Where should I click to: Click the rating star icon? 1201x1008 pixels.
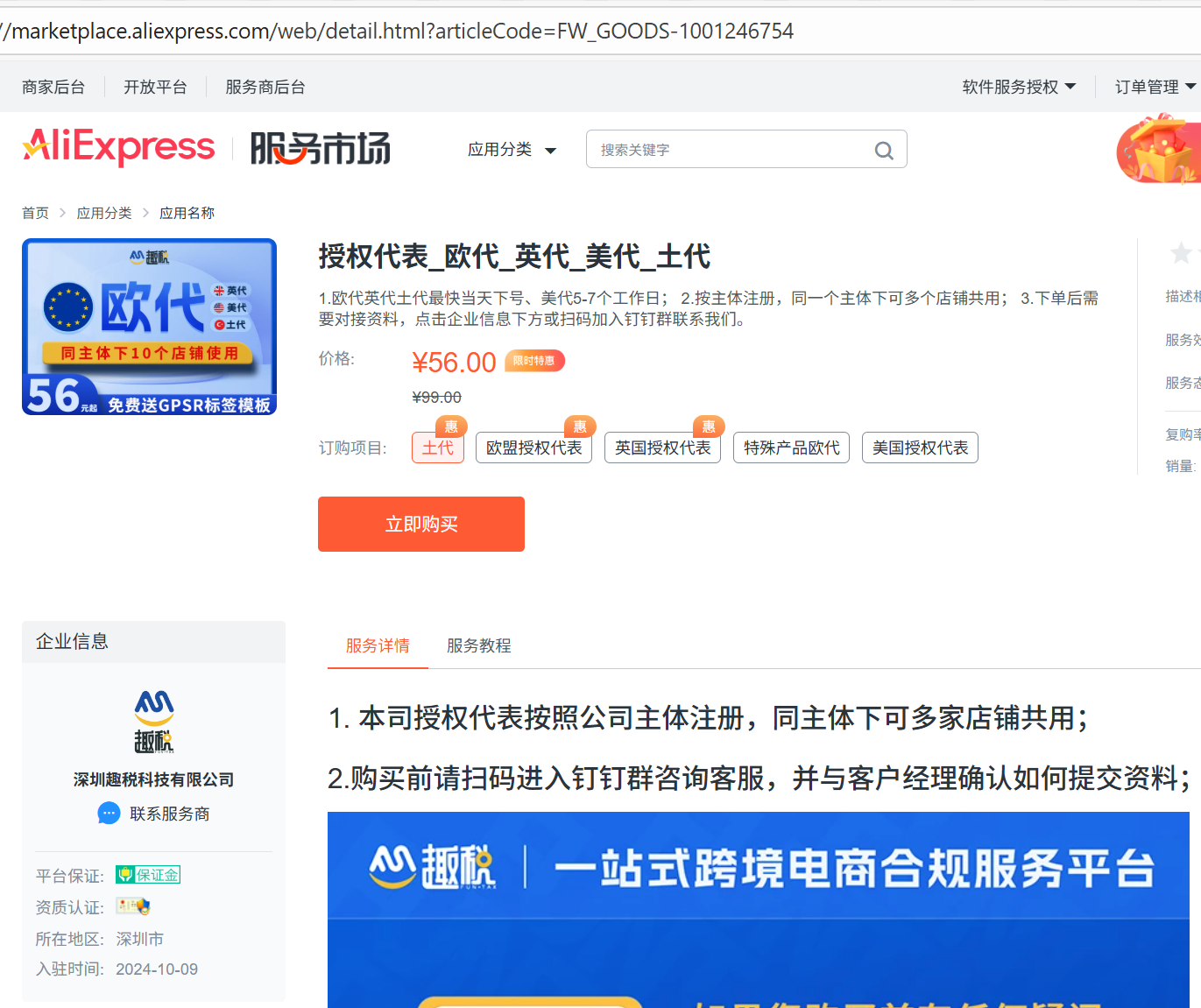[1180, 253]
